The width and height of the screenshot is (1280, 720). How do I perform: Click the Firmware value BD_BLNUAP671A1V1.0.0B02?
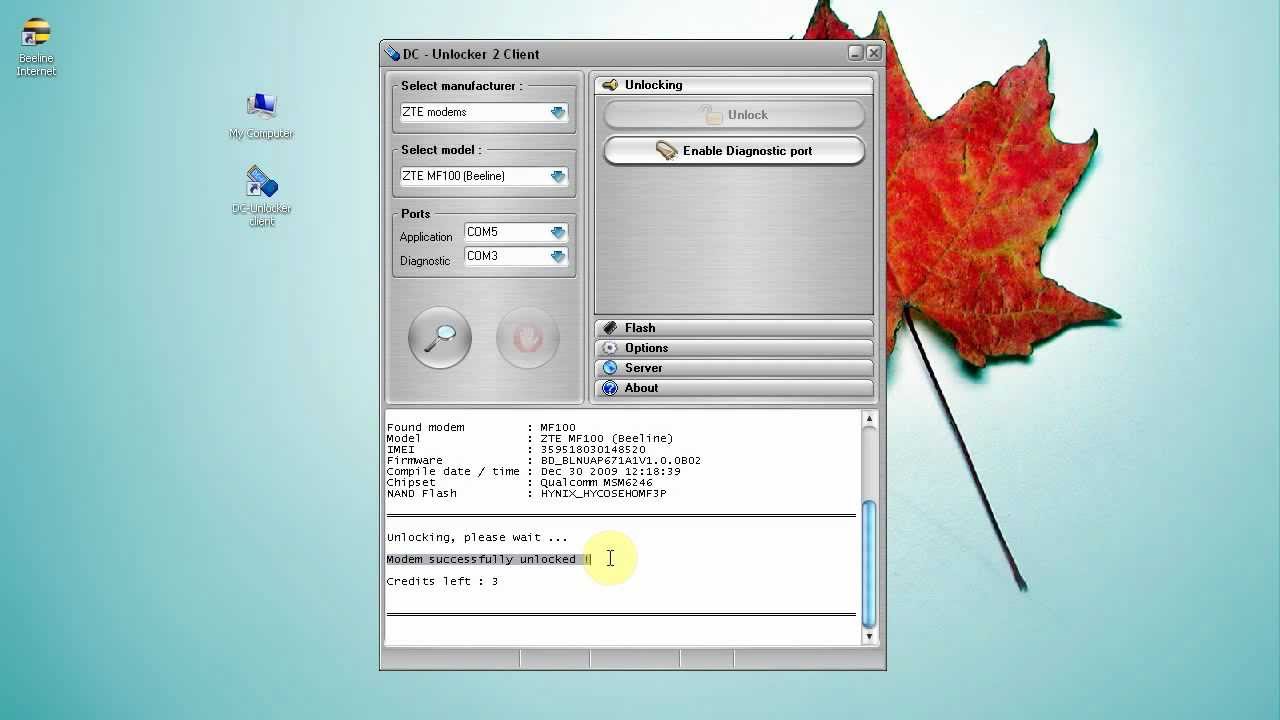[x=620, y=460]
